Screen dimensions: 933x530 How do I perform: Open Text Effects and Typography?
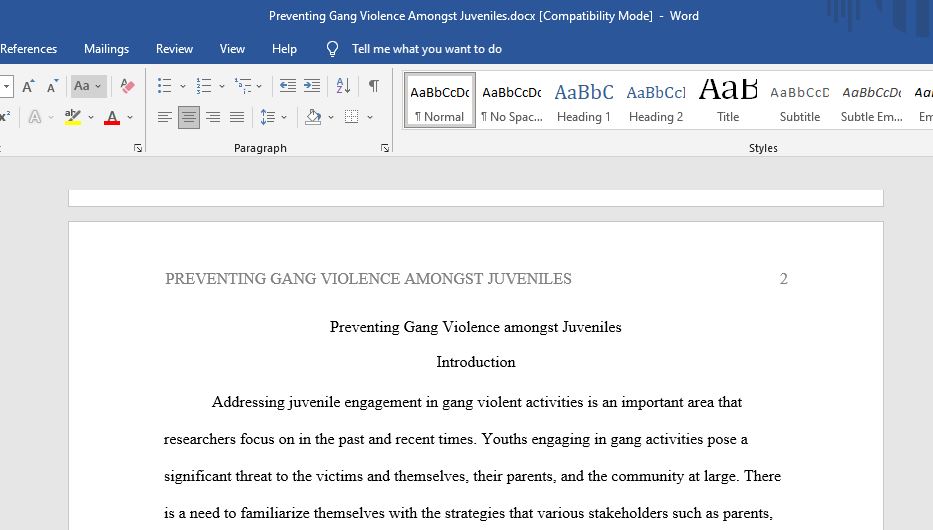(35, 117)
